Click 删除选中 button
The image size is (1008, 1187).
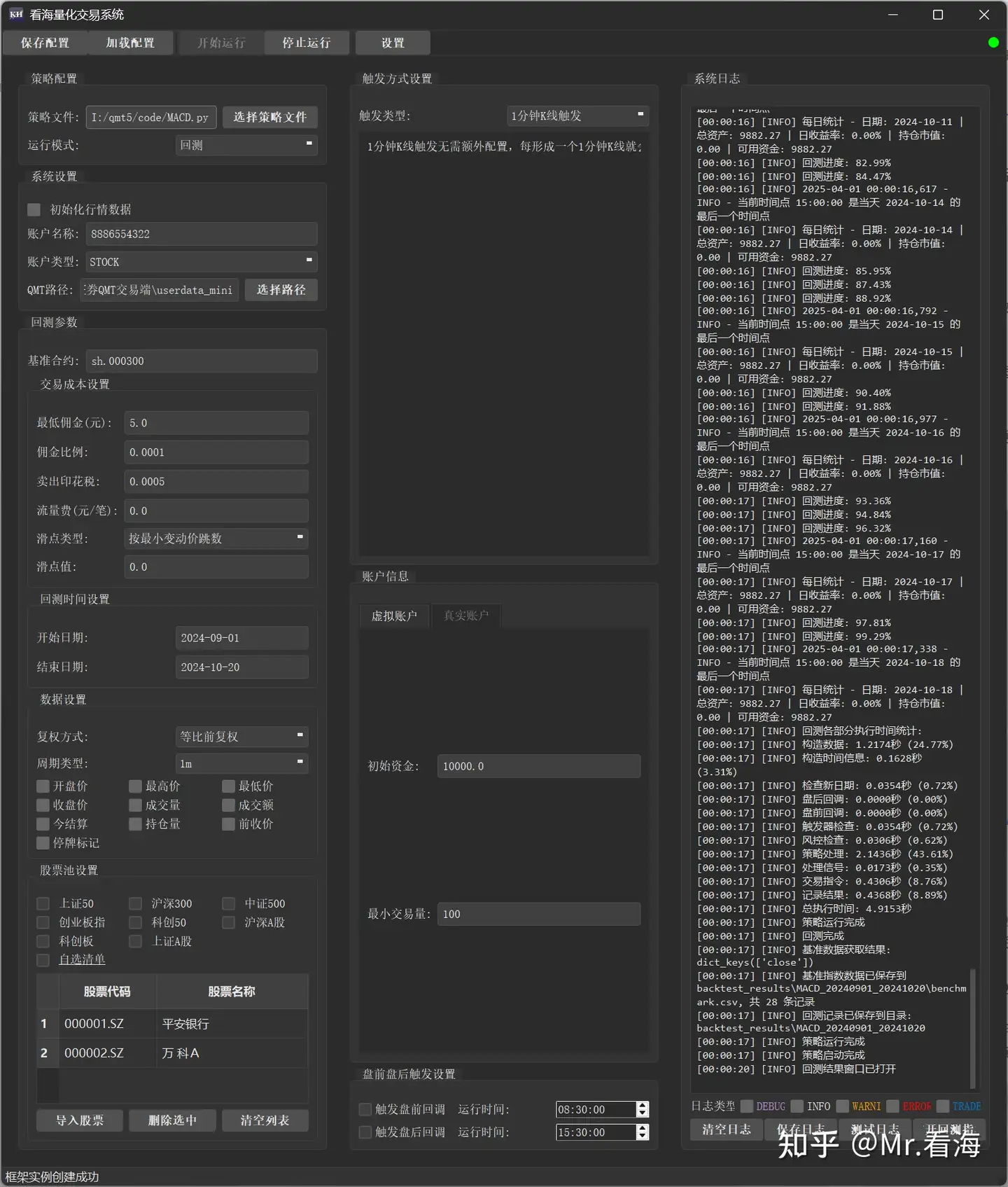(172, 1120)
